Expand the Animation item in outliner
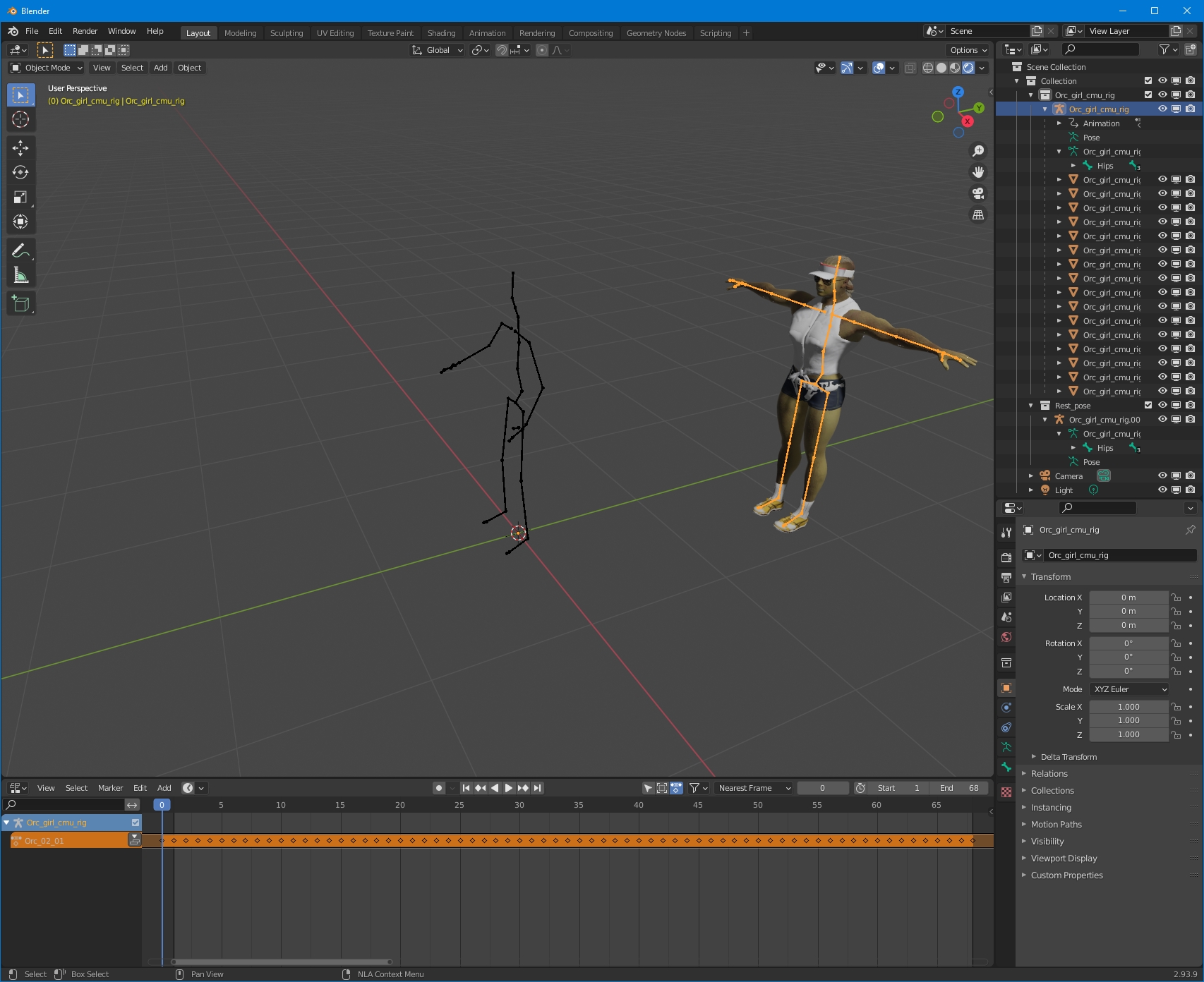1204x982 pixels. 1059,123
